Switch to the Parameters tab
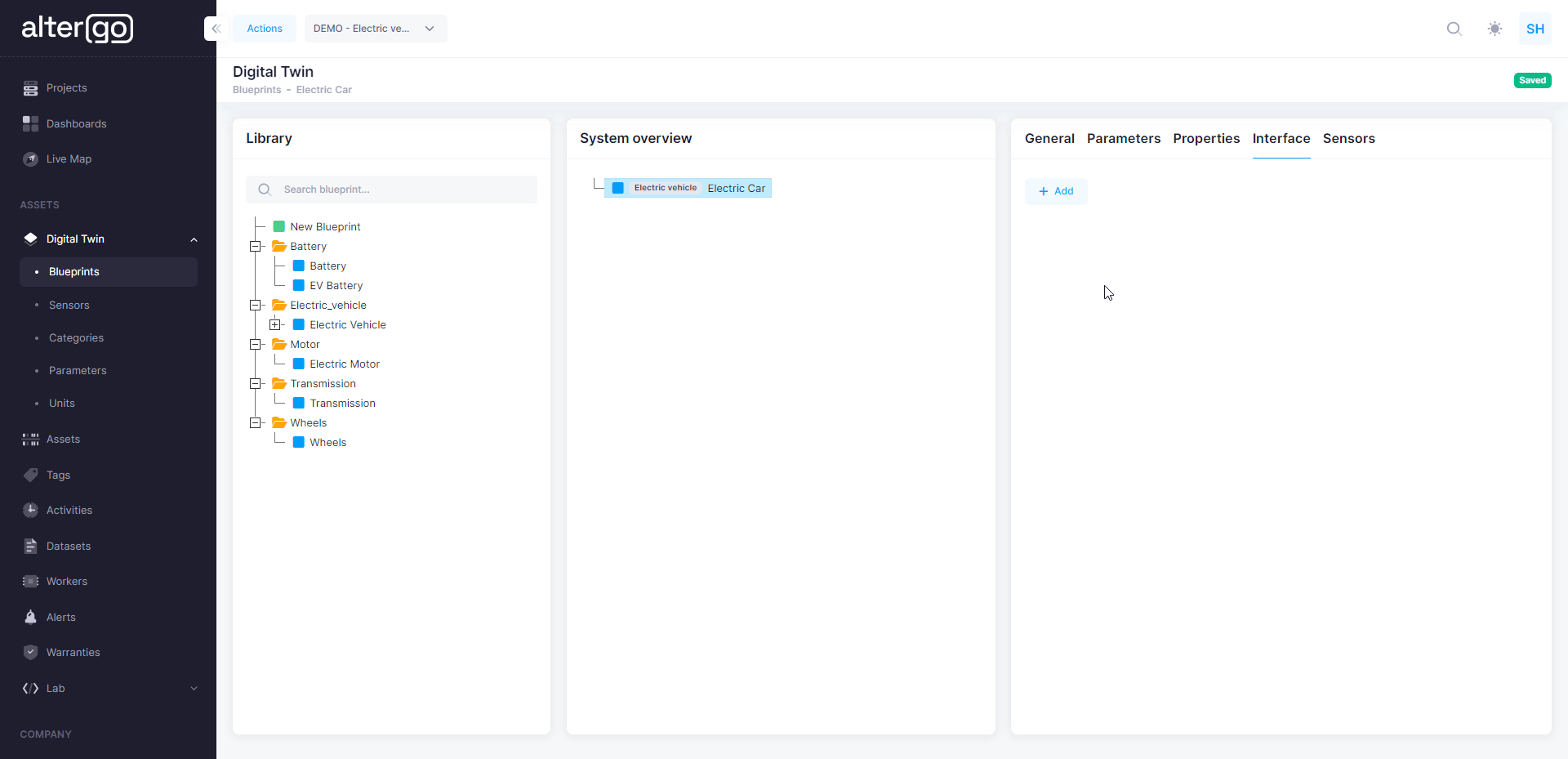 tap(1123, 139)
